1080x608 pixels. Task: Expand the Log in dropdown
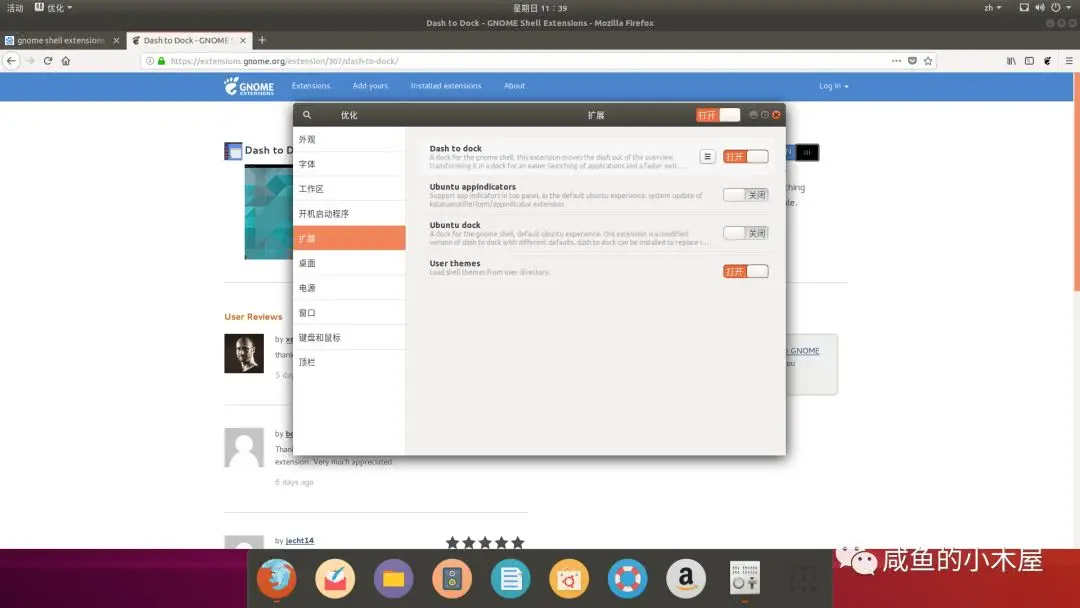pos(833,86)
